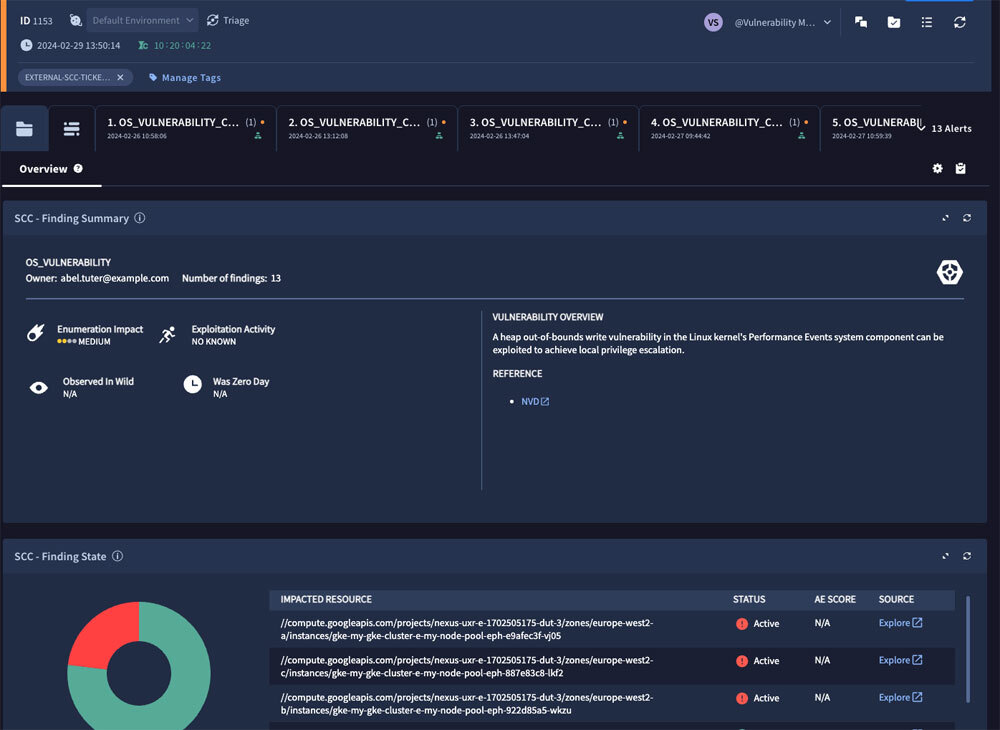Image resolution: width=1000 pixels, height=730 pixels.
Task: Open the case wall list icon tab
Action: tap(71, 129)
